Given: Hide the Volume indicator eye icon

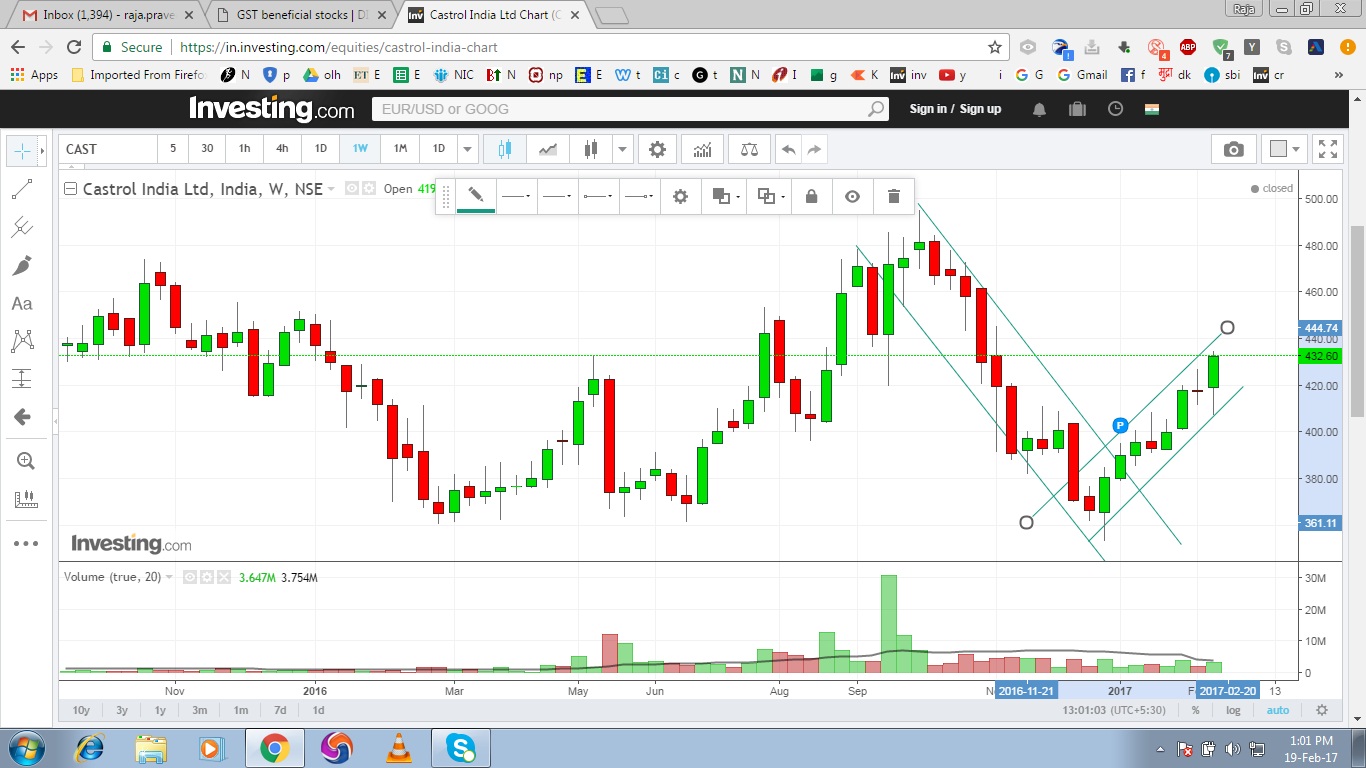Looking at the screenshot, I should pyautogui.click(x=192, y=577).
